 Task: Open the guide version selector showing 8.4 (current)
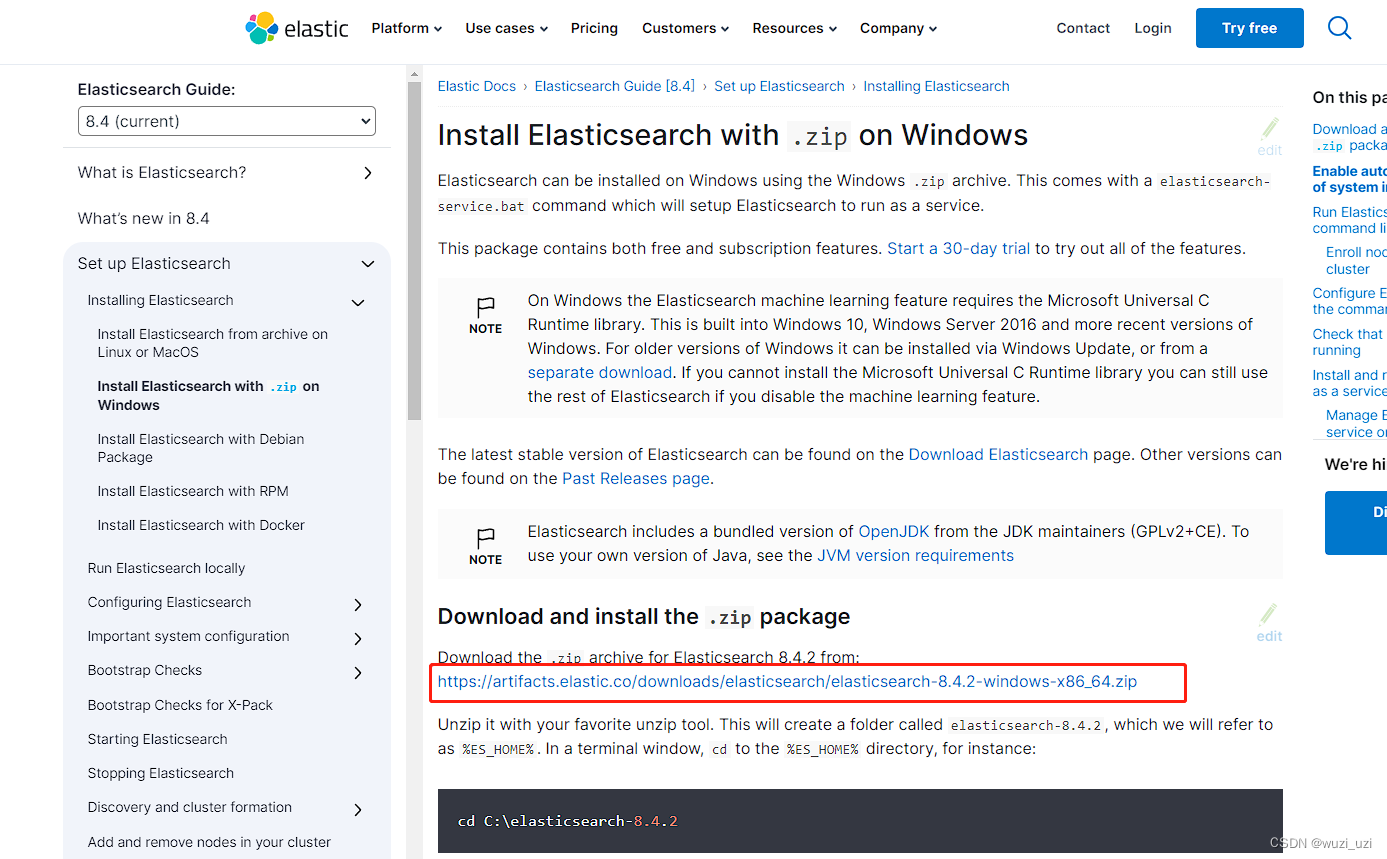point(226,120)
